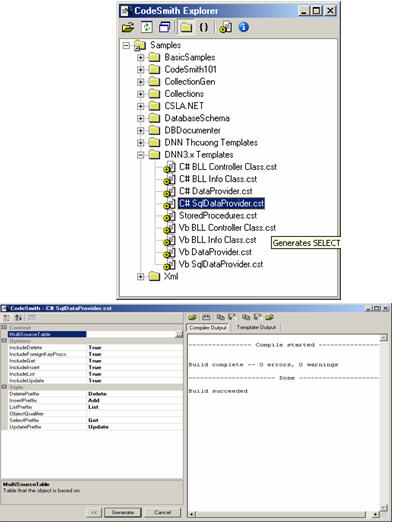Expand the CodeSmith101 folder

click(141, 70)
